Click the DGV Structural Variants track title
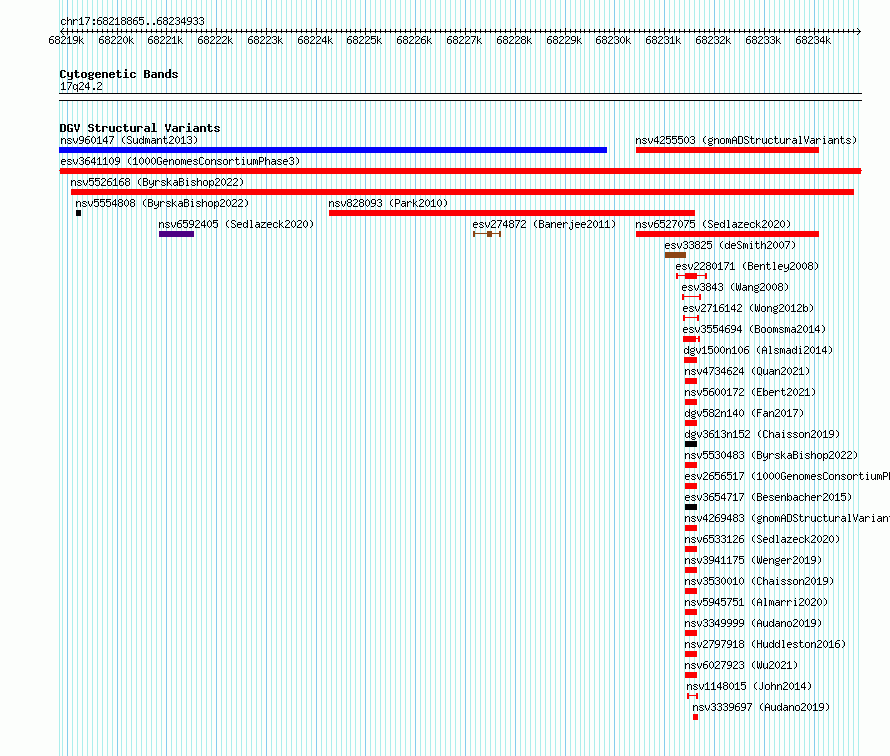This screenshot has width=890, height=756. point(140,128)
